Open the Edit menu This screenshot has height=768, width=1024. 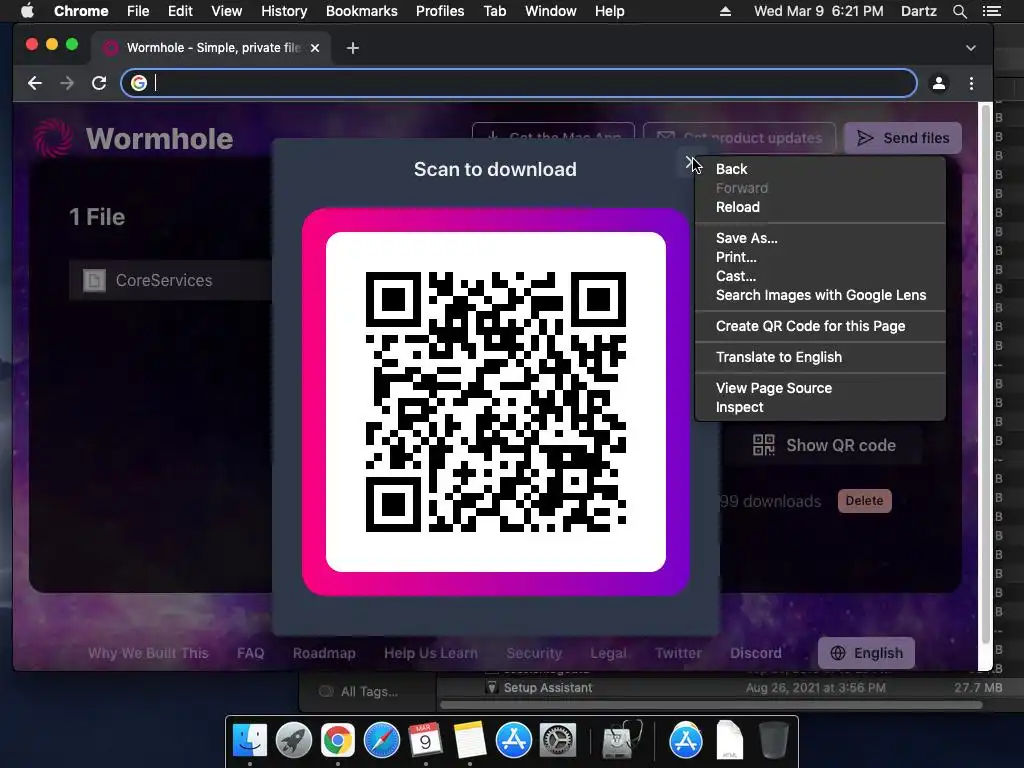click(180, 11)
